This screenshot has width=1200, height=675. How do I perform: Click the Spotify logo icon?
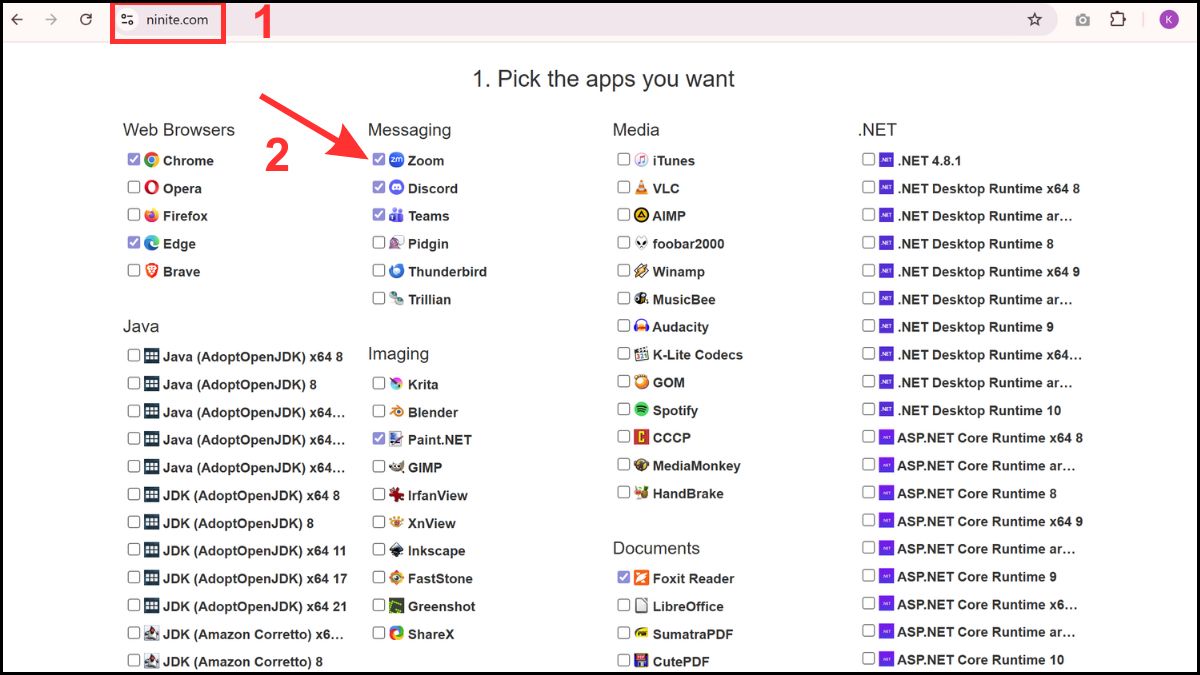[x=642, y=410]
